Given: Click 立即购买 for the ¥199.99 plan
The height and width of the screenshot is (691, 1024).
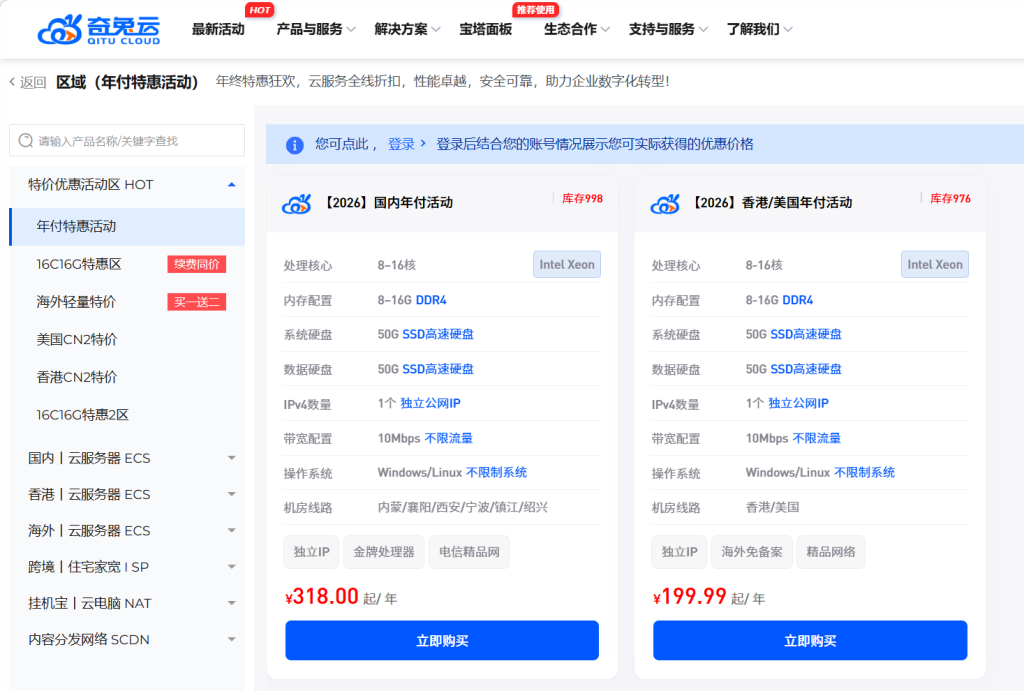Looking at the screenshot, I should coord(809,641).
